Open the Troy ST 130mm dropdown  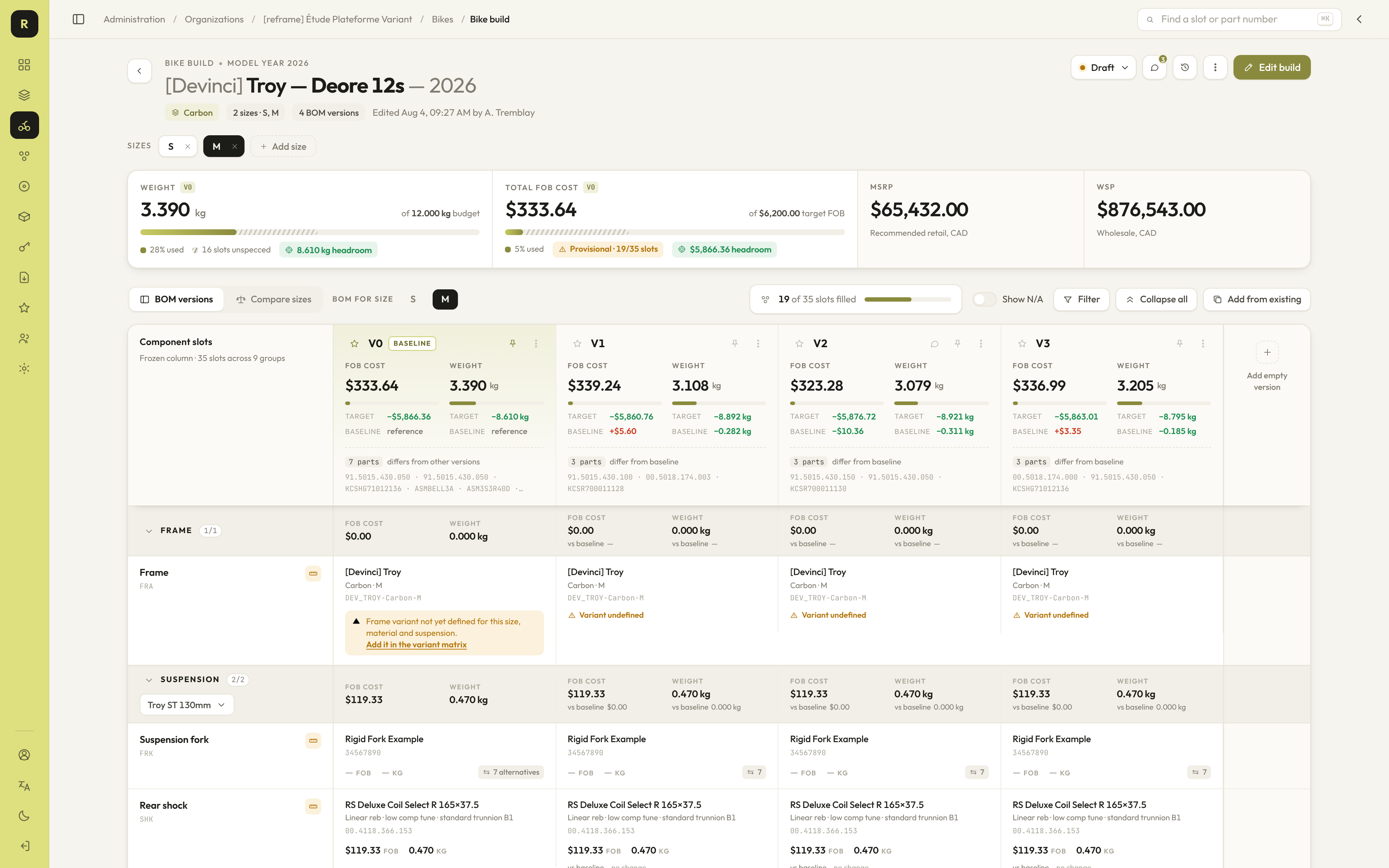(187, 705)
